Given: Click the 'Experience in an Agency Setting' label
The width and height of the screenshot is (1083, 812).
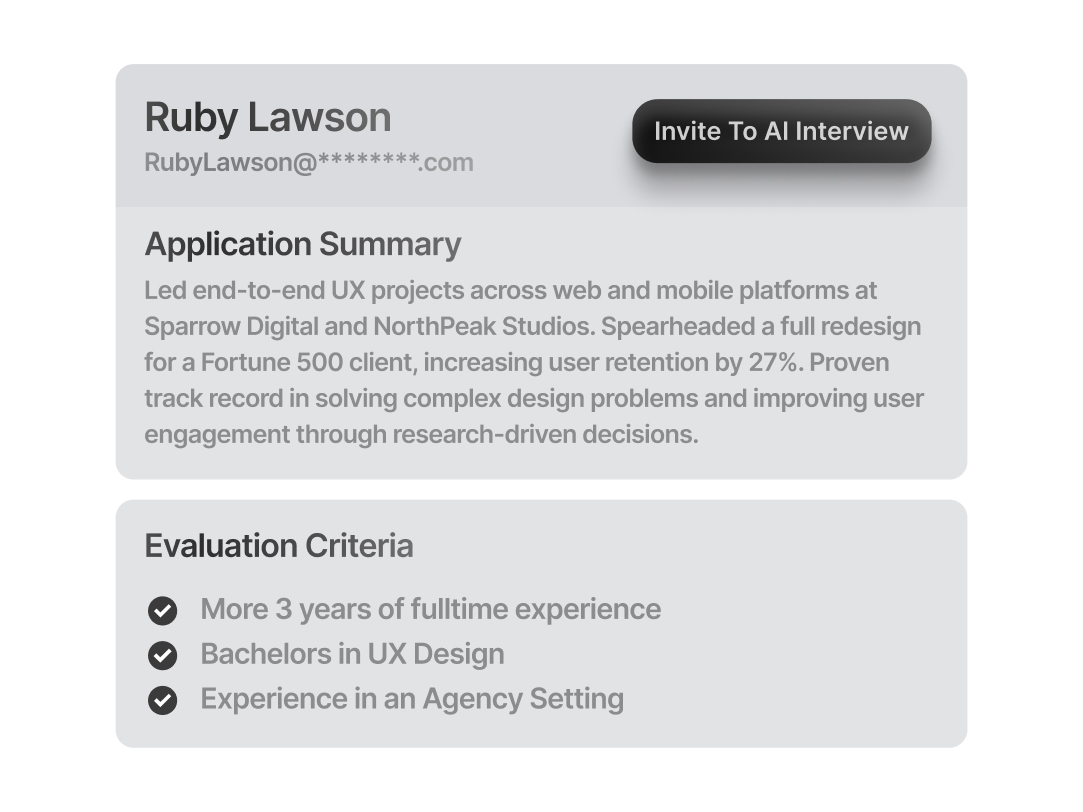Looking at the screenshot, I should coord(412,699).
